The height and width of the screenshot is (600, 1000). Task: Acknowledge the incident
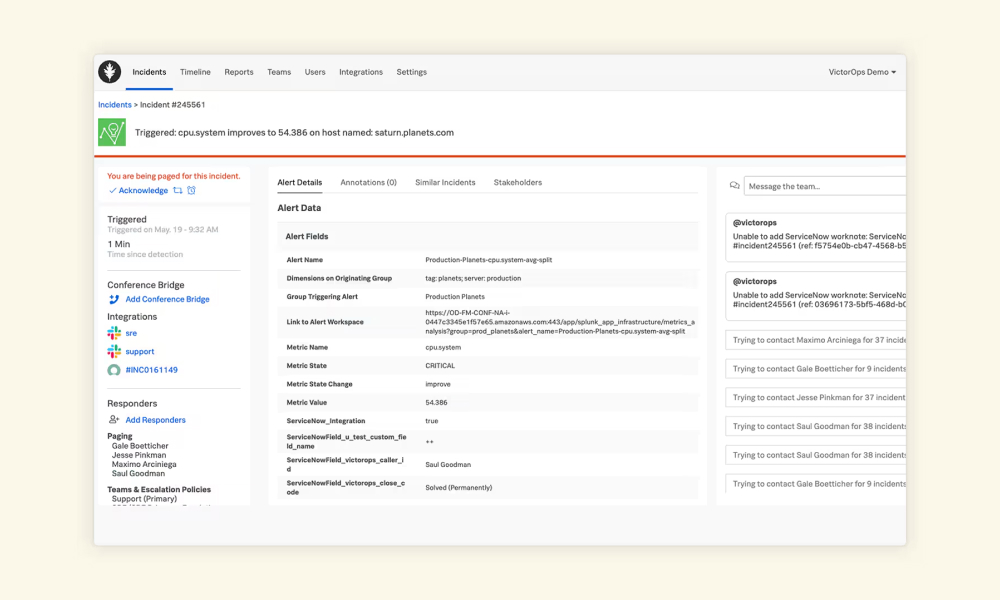click(138, 190)
